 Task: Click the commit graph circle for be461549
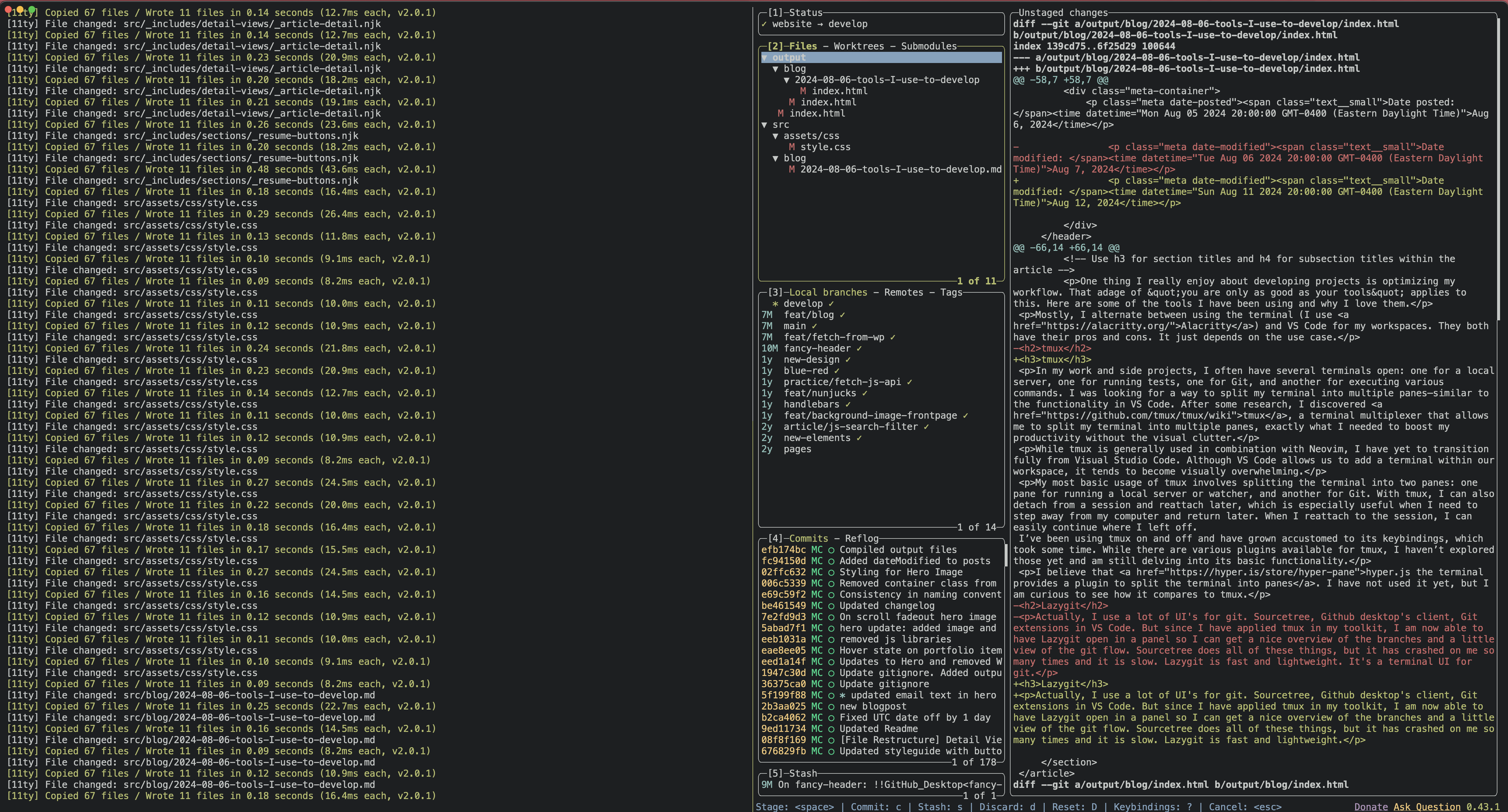tap(831, 606)
